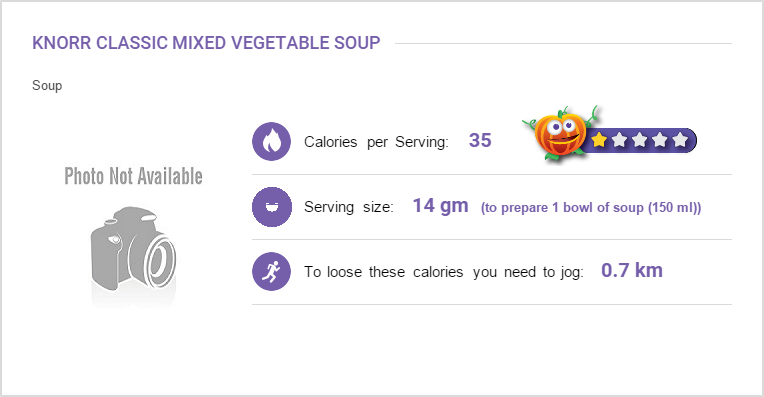The image size is (764, 397).
Task: Click the running jogger icon
Action: (271, 271)
